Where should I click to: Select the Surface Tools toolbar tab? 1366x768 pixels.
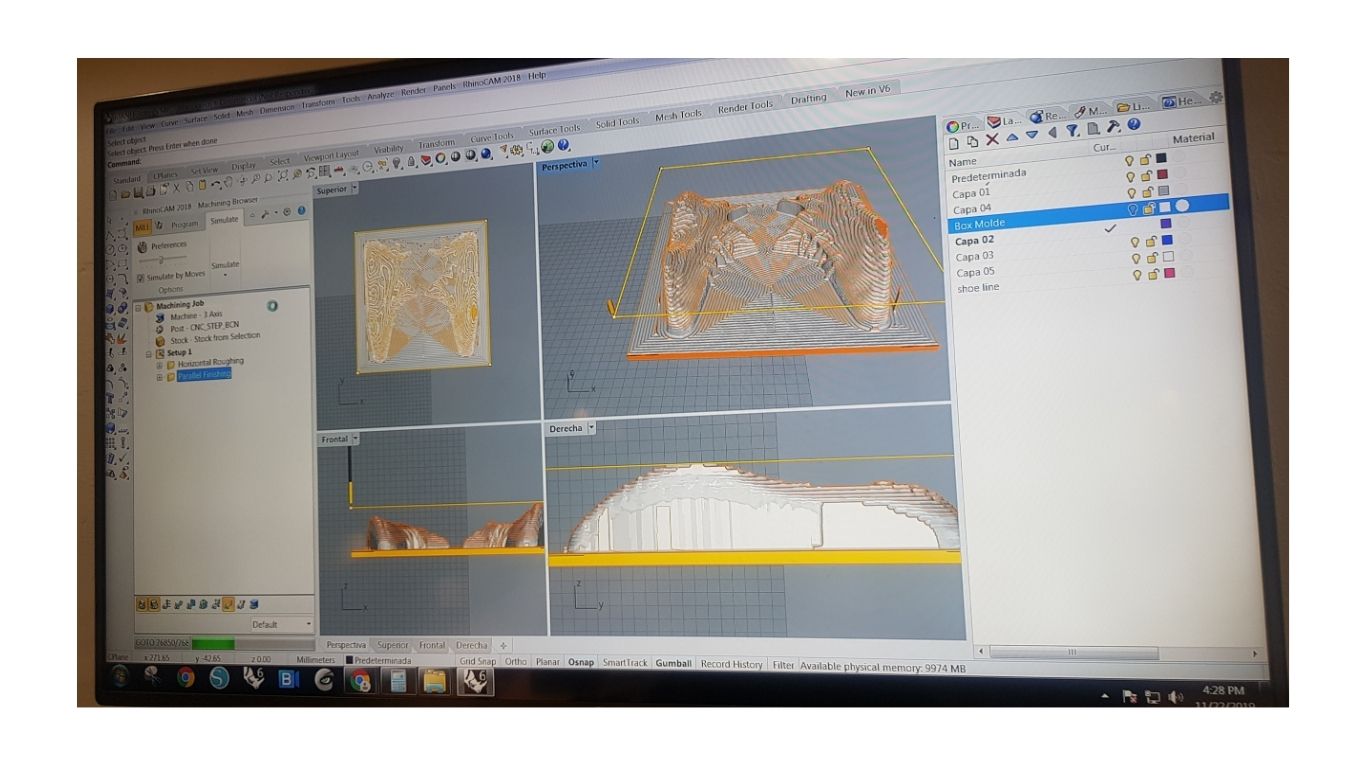(x=554, y=130)
